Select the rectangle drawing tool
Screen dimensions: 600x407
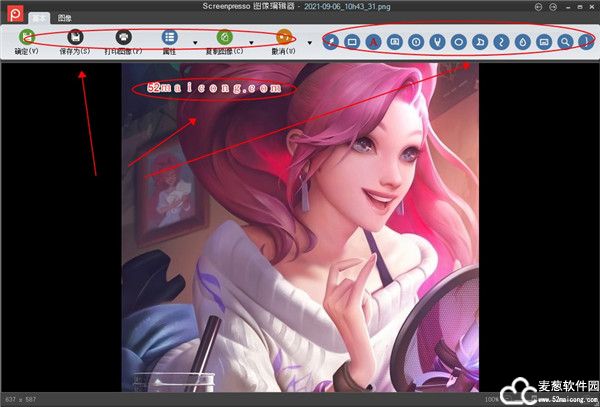pyautogui.click(x=354, y=42)
